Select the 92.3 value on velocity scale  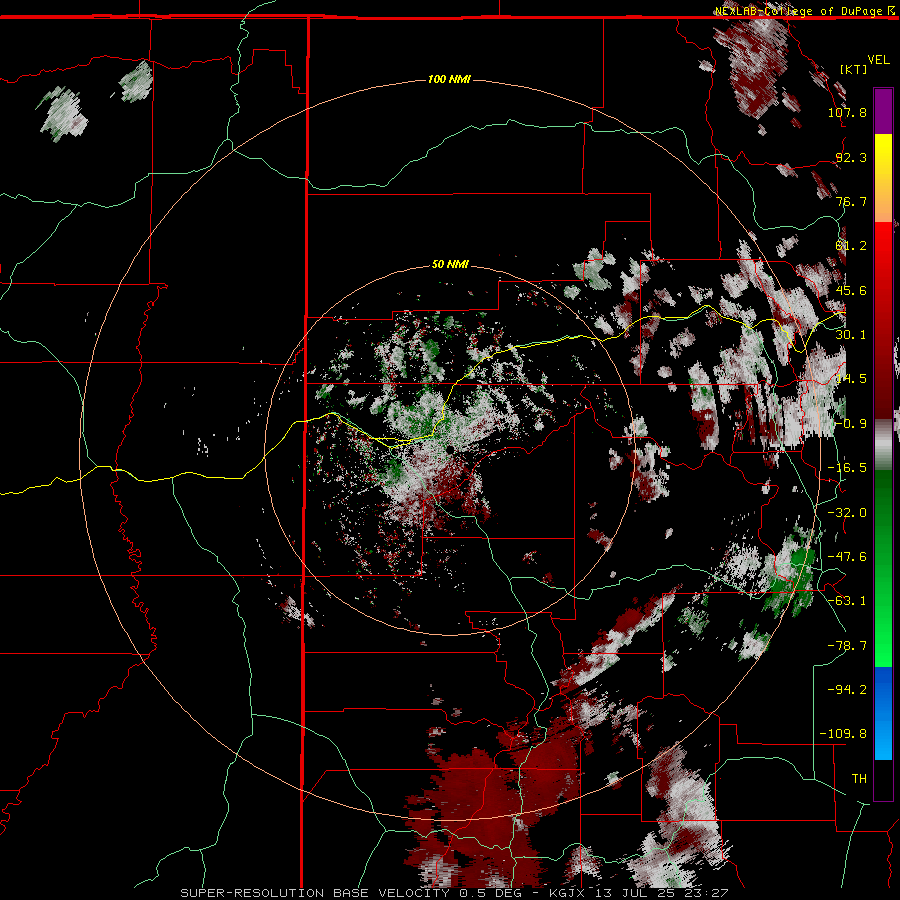click(x=851, y=157)
